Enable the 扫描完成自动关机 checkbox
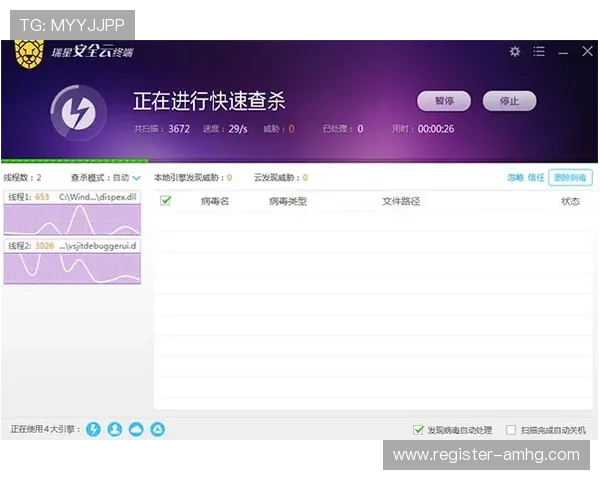 pos(511,430)
